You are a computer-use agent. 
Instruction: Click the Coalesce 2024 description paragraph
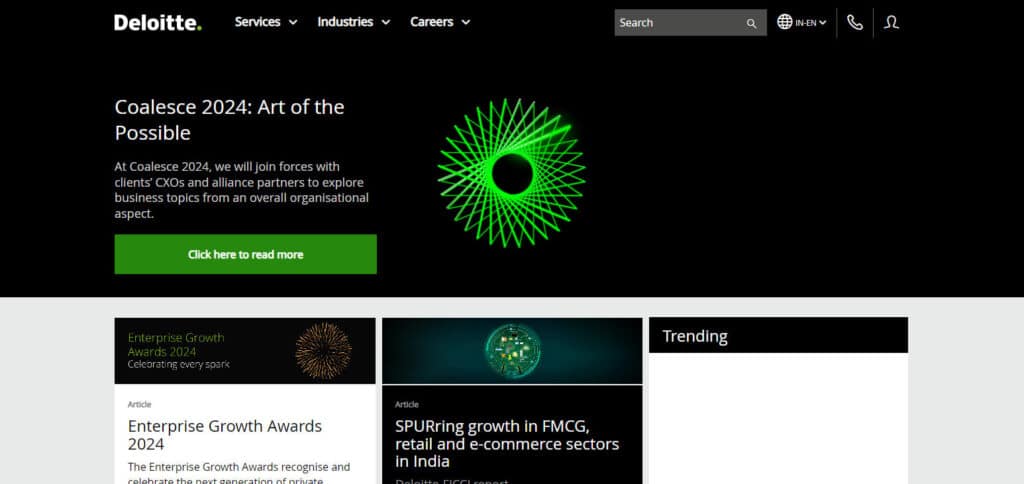[x=242, y=190]
